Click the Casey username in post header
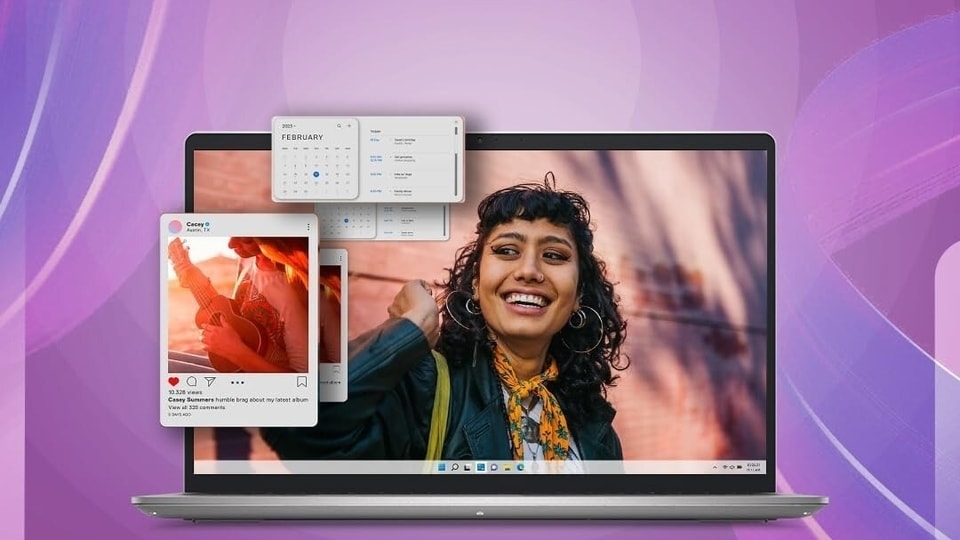This screenshot has height=540, width=960. click(195, 224)
